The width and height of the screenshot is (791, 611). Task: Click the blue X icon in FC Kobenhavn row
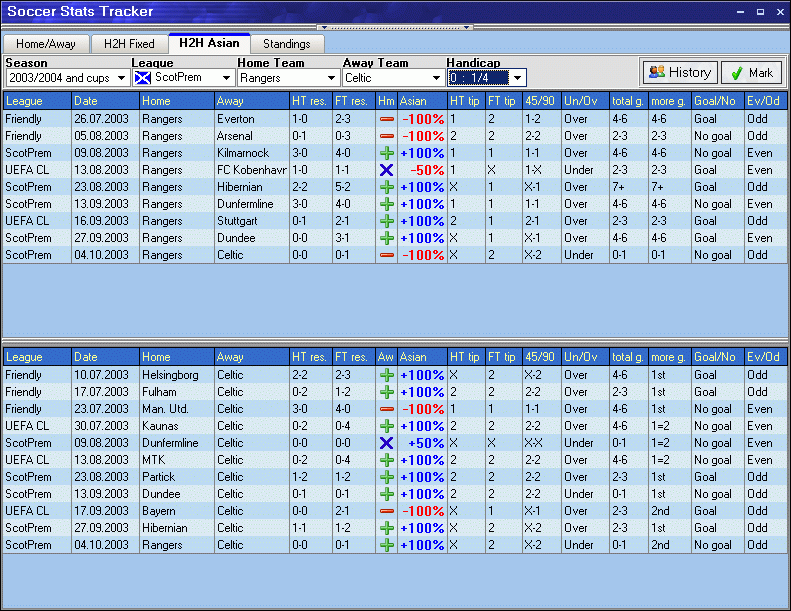(x=386, y=170)
